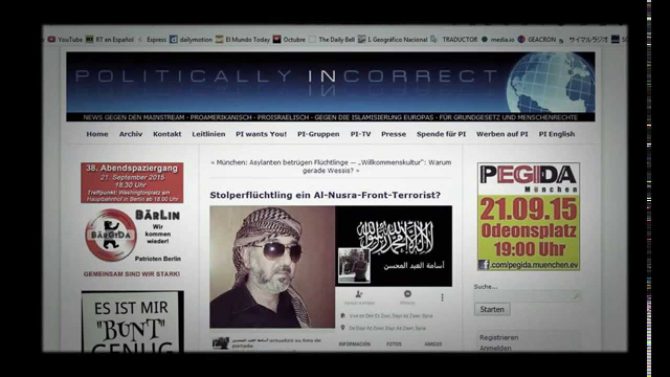Click into the Suche search field
Screen dimensions: 670x377
[527, 296]
